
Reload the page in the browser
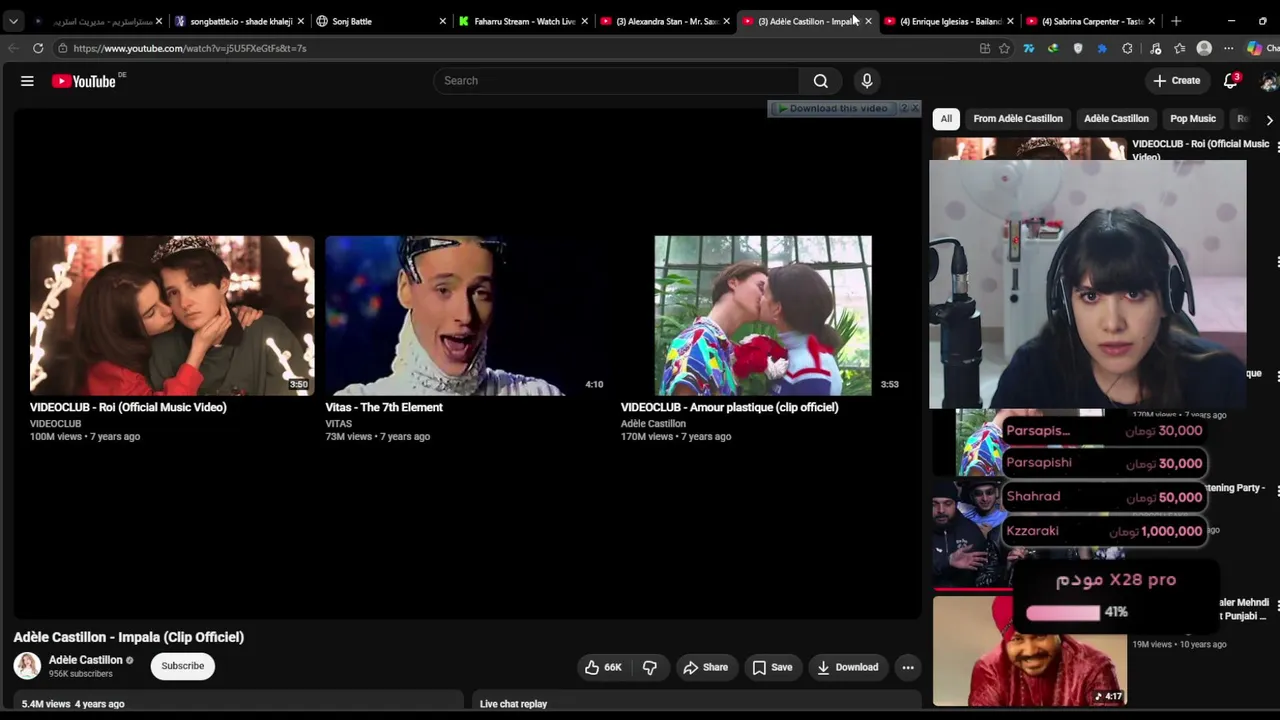tap(38, 48)
